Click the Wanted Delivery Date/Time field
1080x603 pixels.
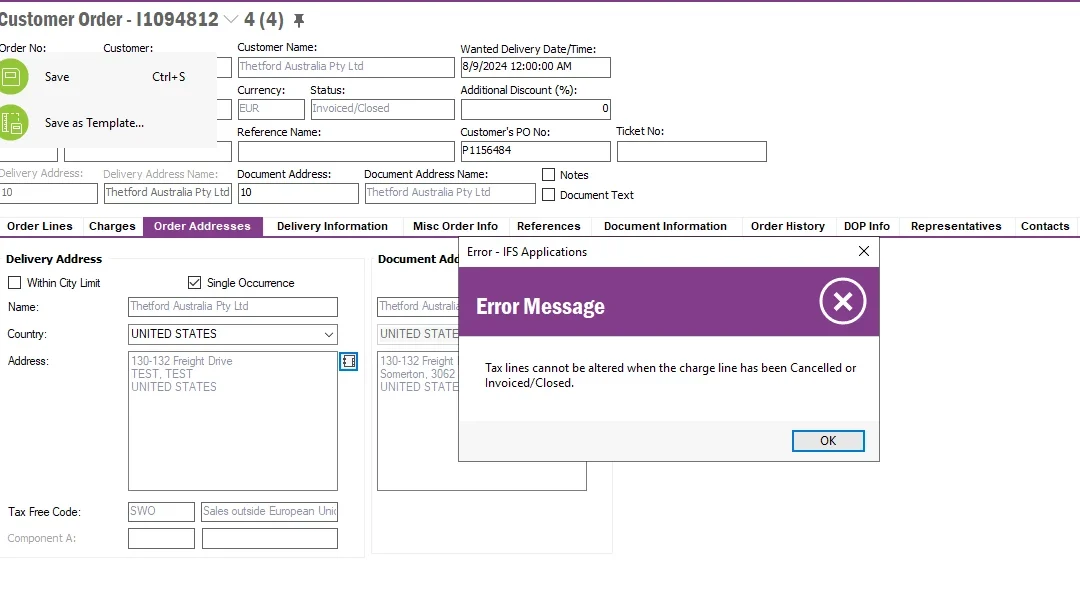[x=535, y=67]
